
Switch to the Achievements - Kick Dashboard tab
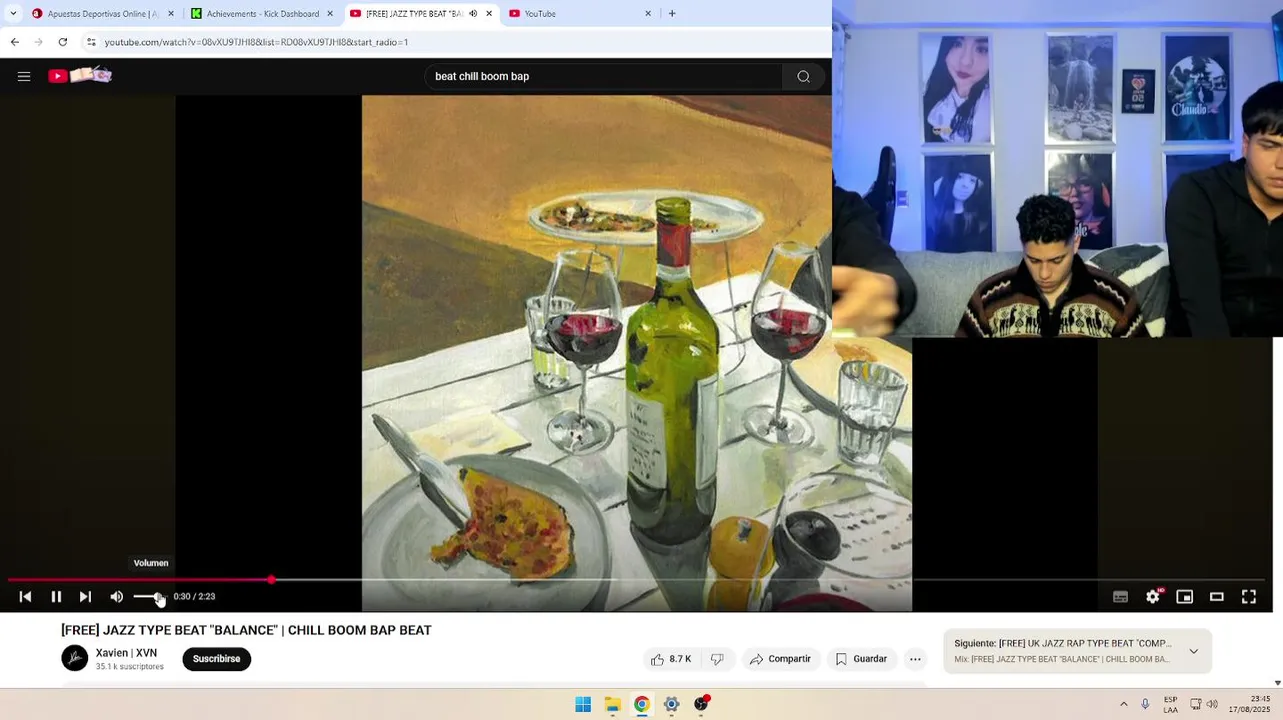(263, 14)
